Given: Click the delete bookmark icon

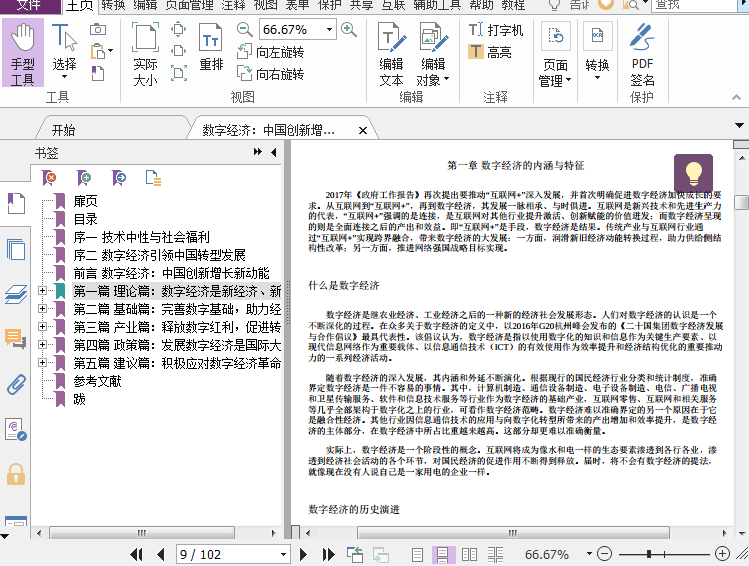Looking at the screenshot, I should (x=49, y=178).
